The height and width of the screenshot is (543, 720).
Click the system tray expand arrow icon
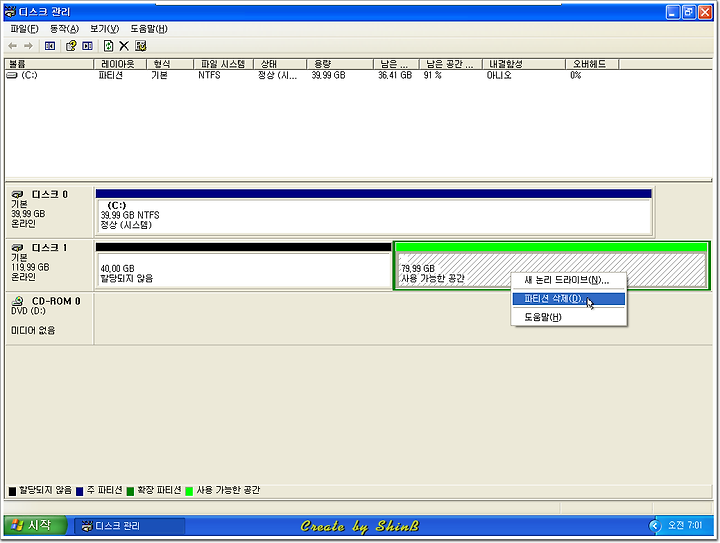[x=655, y=526]
